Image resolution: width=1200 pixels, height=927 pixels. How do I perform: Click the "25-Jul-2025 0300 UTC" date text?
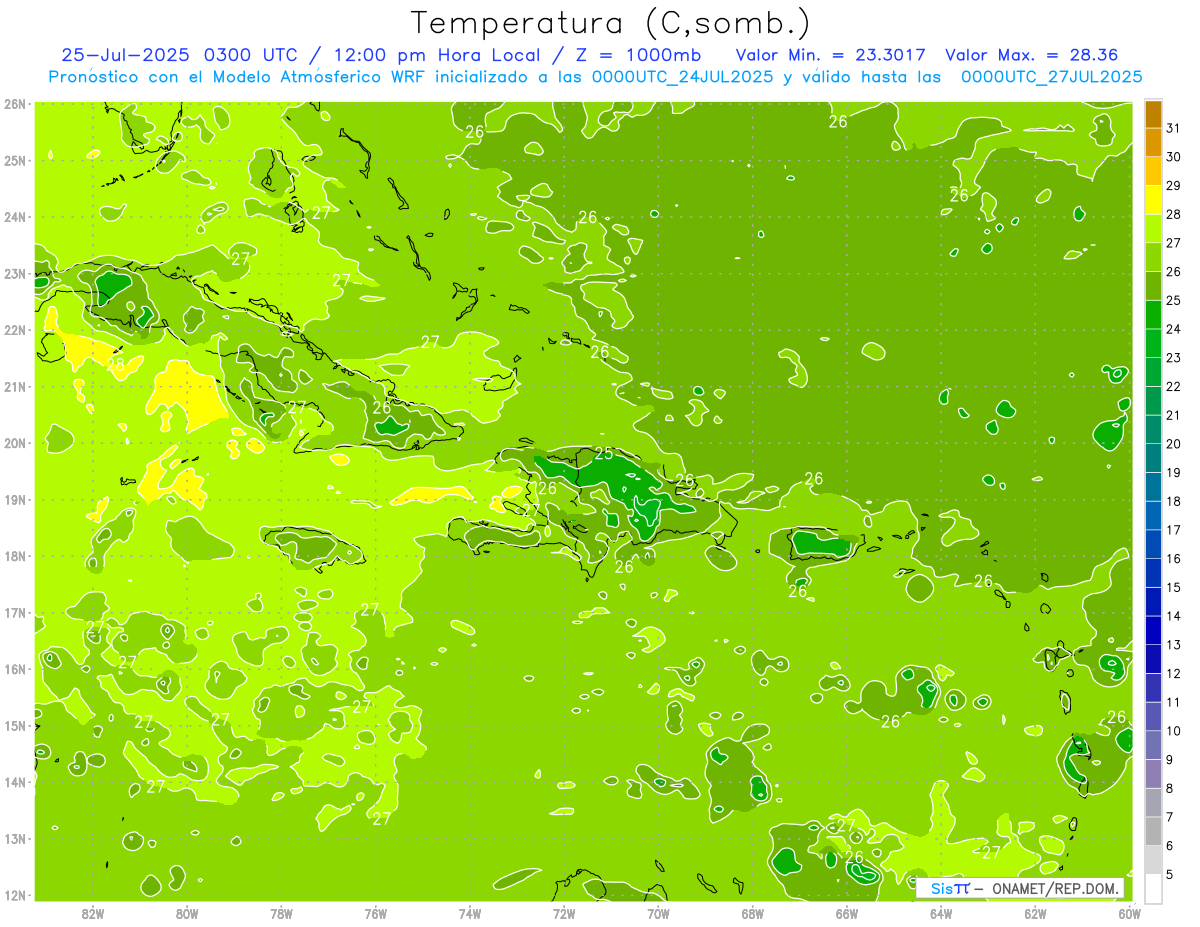[179, 55]
